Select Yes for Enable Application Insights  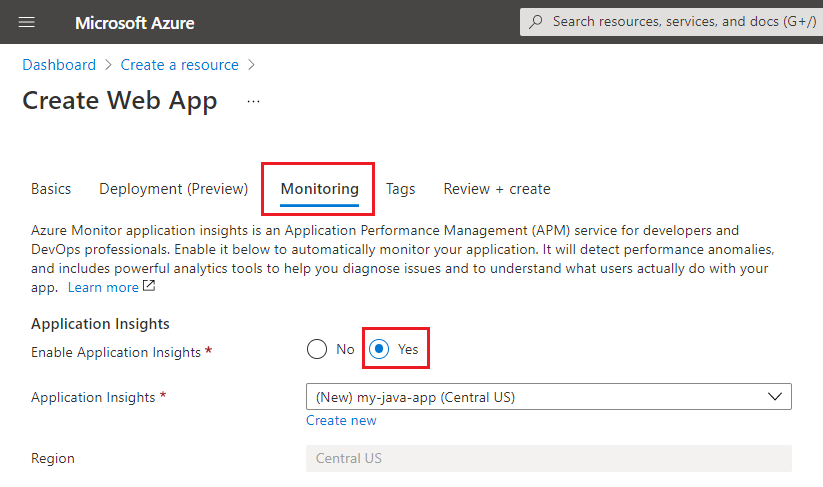379,349
